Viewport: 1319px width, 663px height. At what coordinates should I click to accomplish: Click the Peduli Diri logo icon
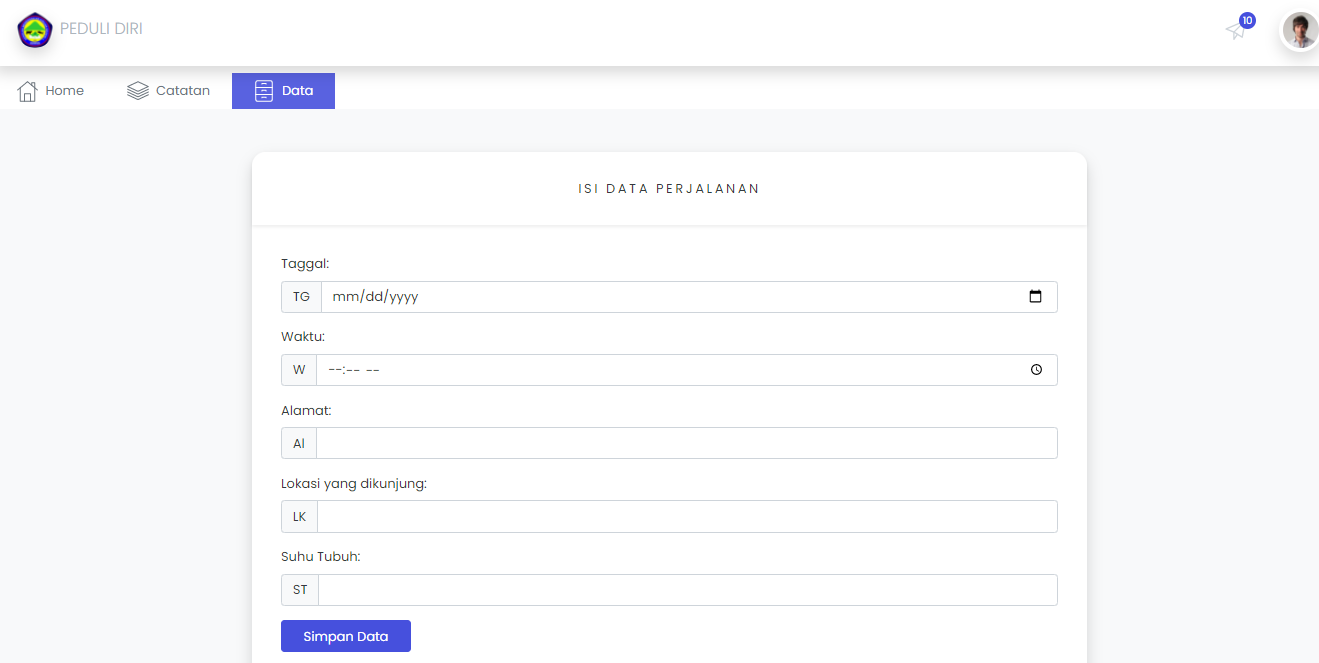[34, 30]
